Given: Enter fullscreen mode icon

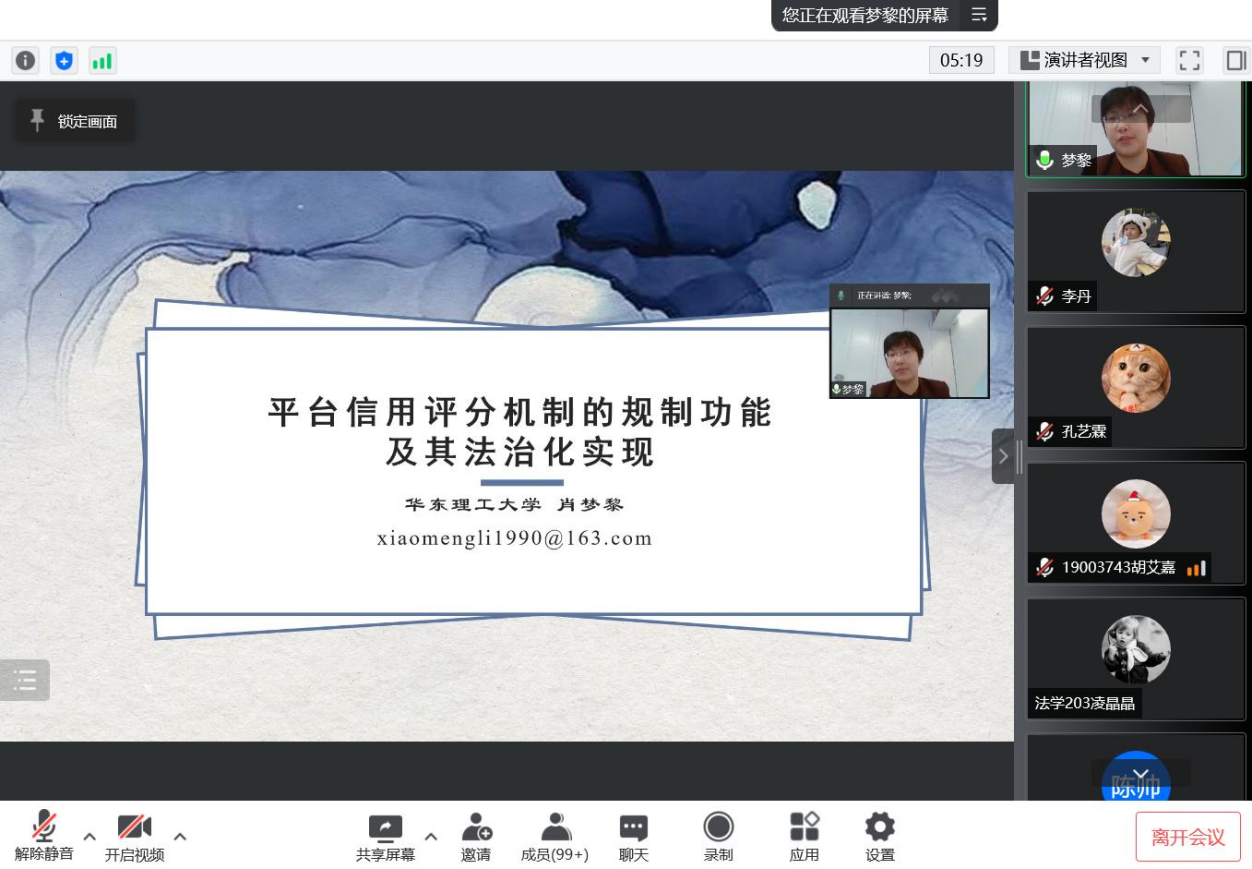Looking at the screenshot, I should coord(1189,60).
